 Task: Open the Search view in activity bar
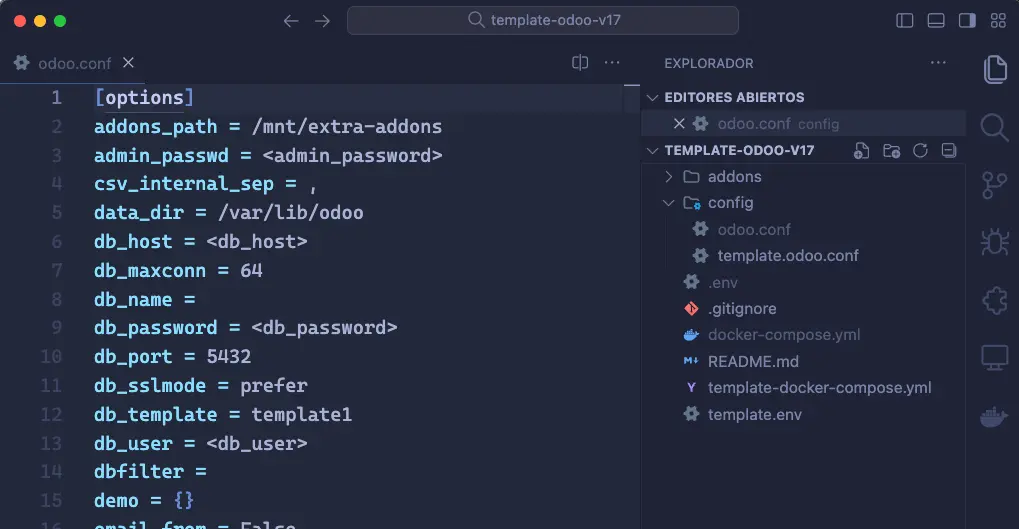click(994, 127)
